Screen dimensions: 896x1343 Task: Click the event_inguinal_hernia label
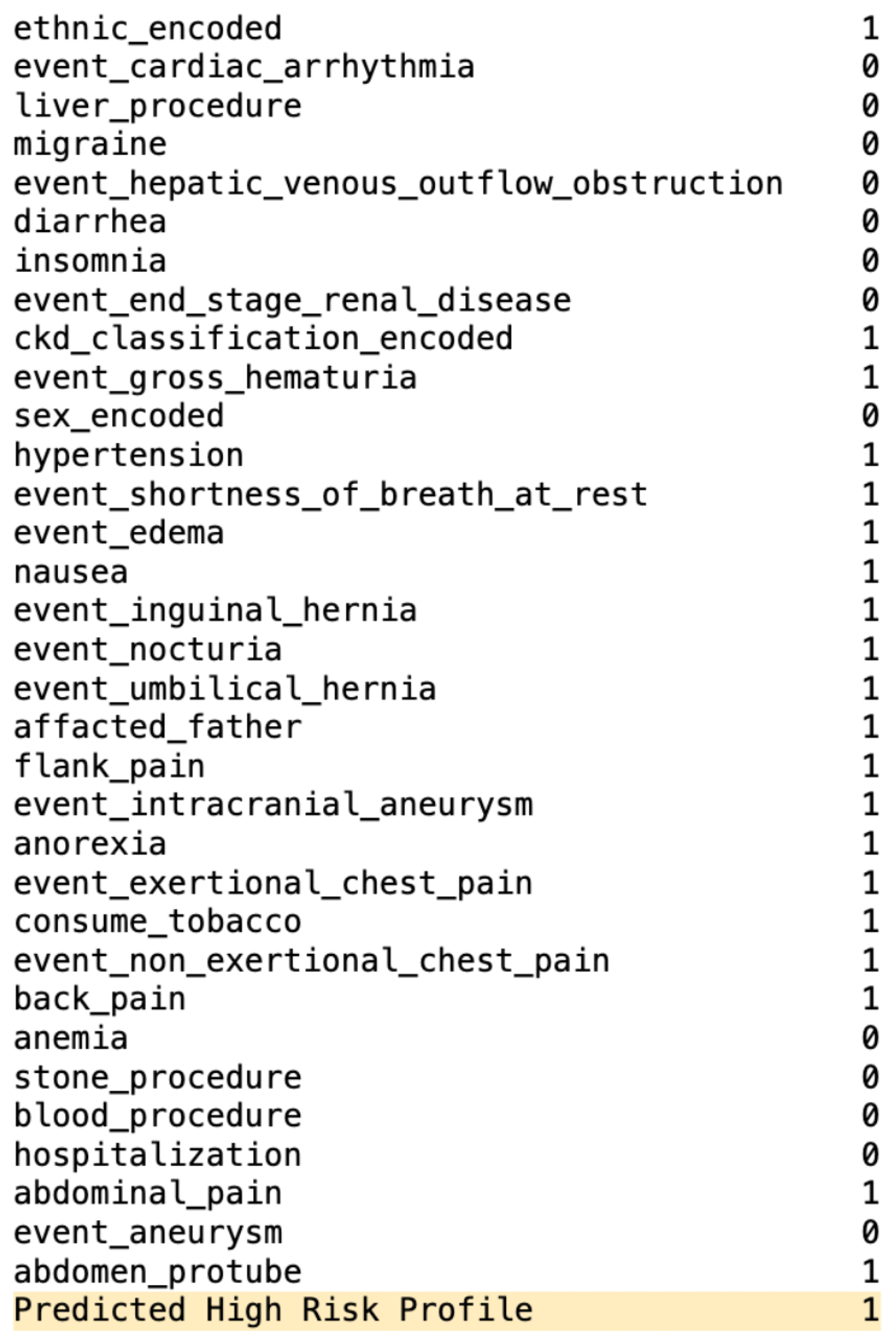pyautogui.click(x=215, y=610)
